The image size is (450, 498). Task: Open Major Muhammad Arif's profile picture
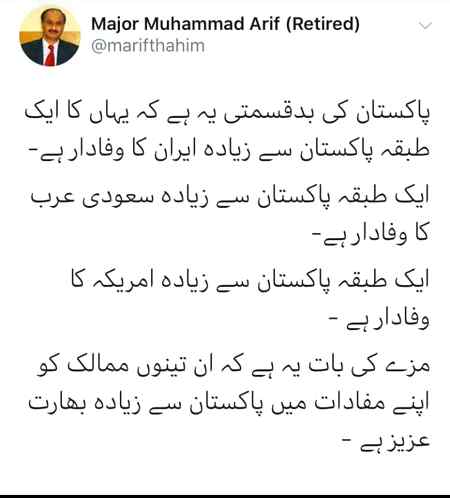[50, 36]
